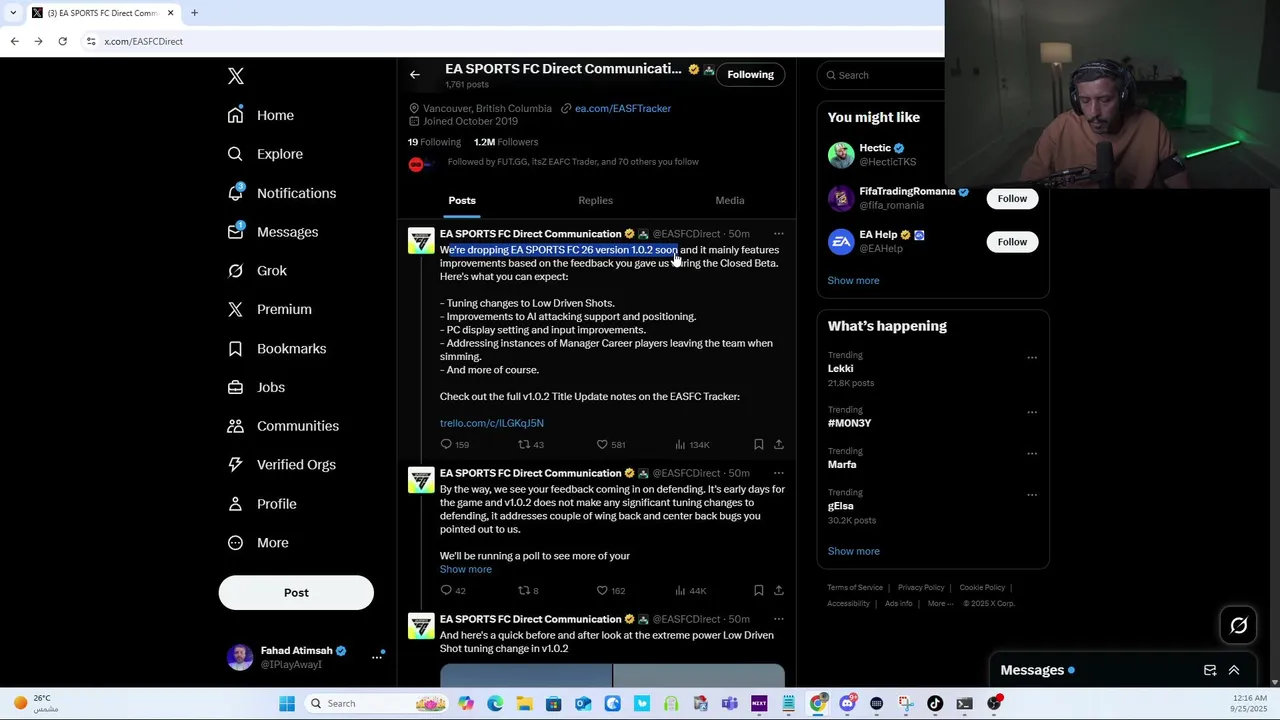This screenshot has width=1280, height=720.
Task: Click the Following button on profile
Action: (x=750, y=75)
